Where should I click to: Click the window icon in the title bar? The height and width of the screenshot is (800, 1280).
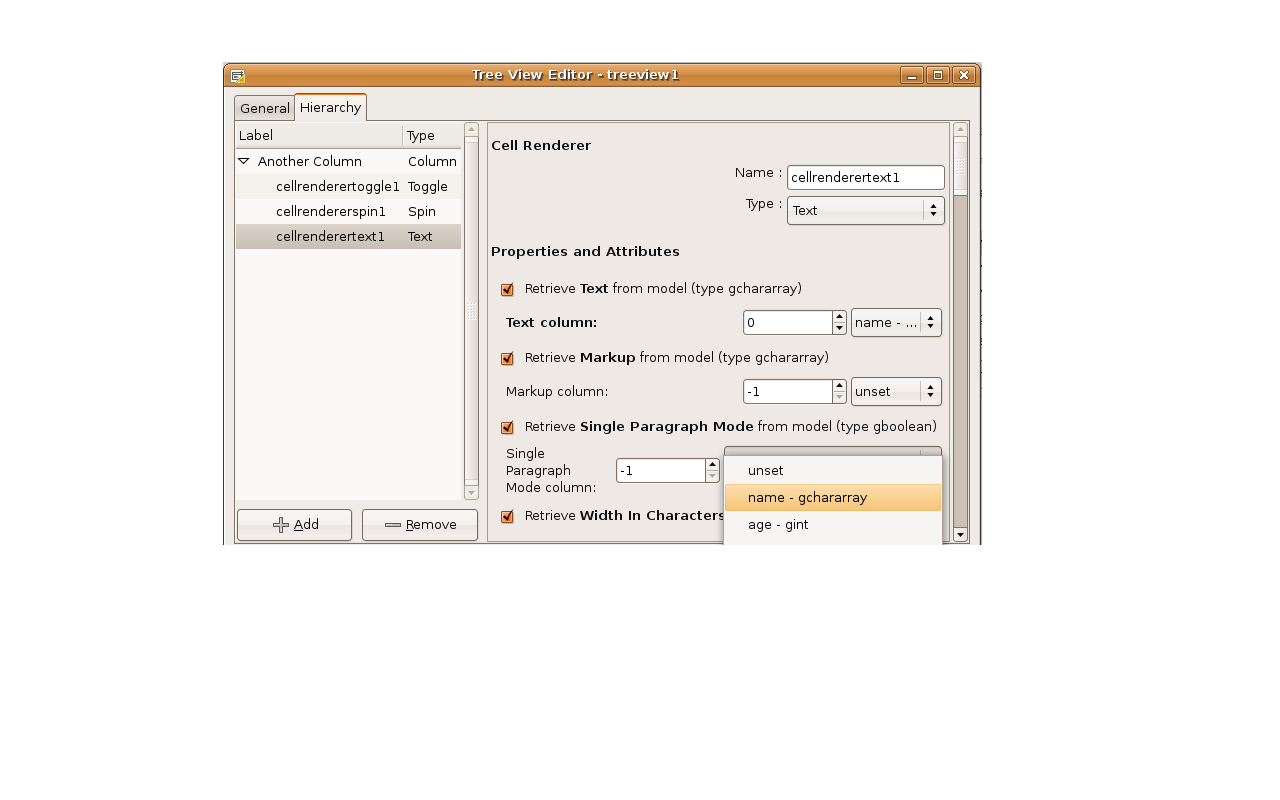click(x=237, y=75)
